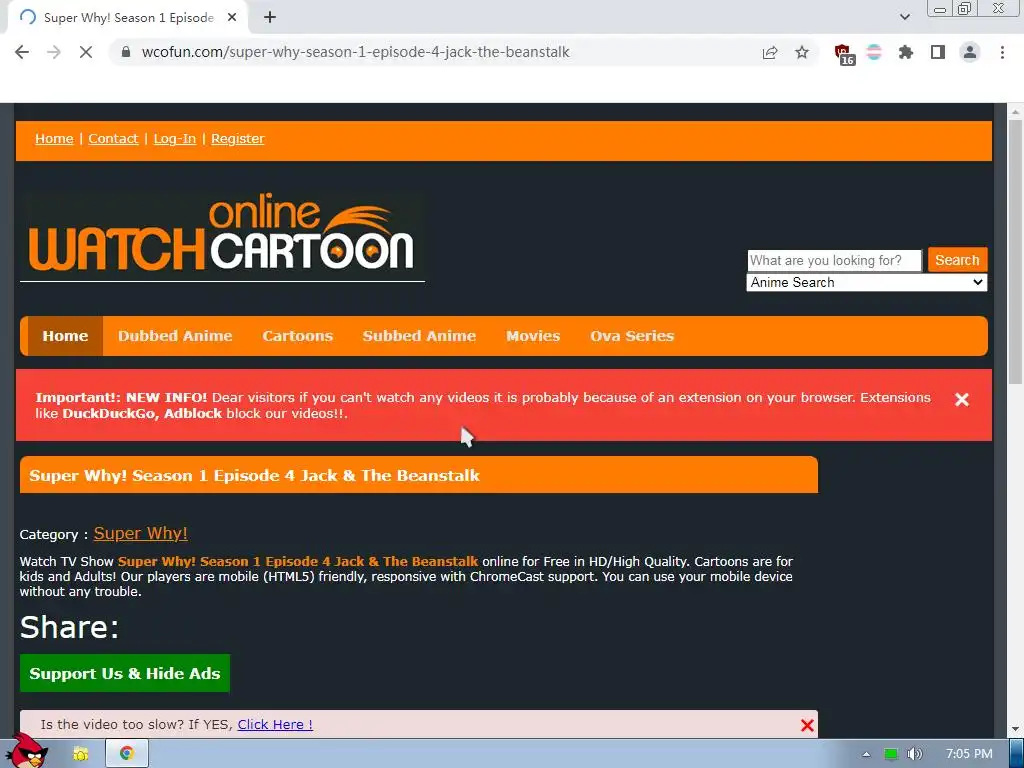Screen dimensions: 1024x768
Task: Focus the 'What are you looking for?' field
Action: coord(834,261)
